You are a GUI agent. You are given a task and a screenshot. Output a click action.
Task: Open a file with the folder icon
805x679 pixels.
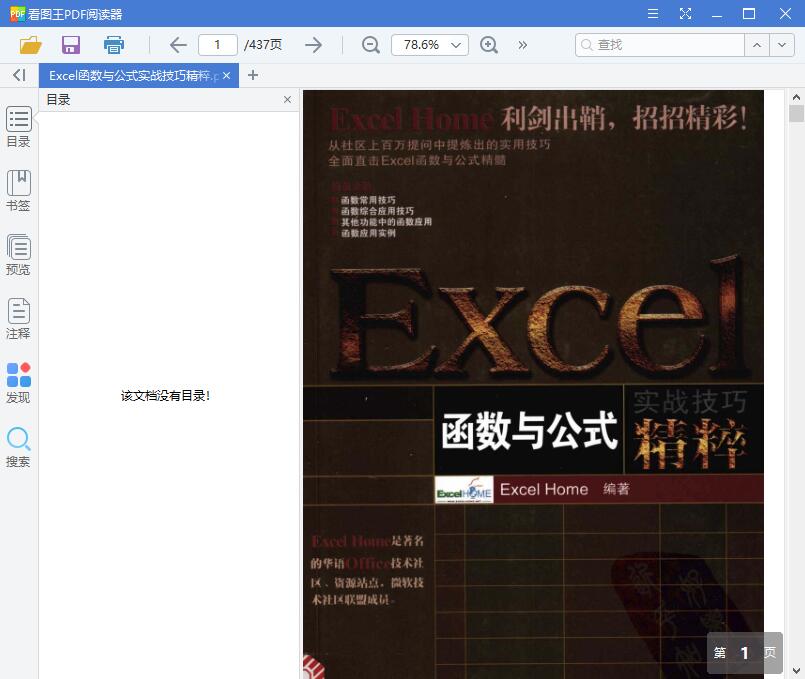tap(30, 45)
